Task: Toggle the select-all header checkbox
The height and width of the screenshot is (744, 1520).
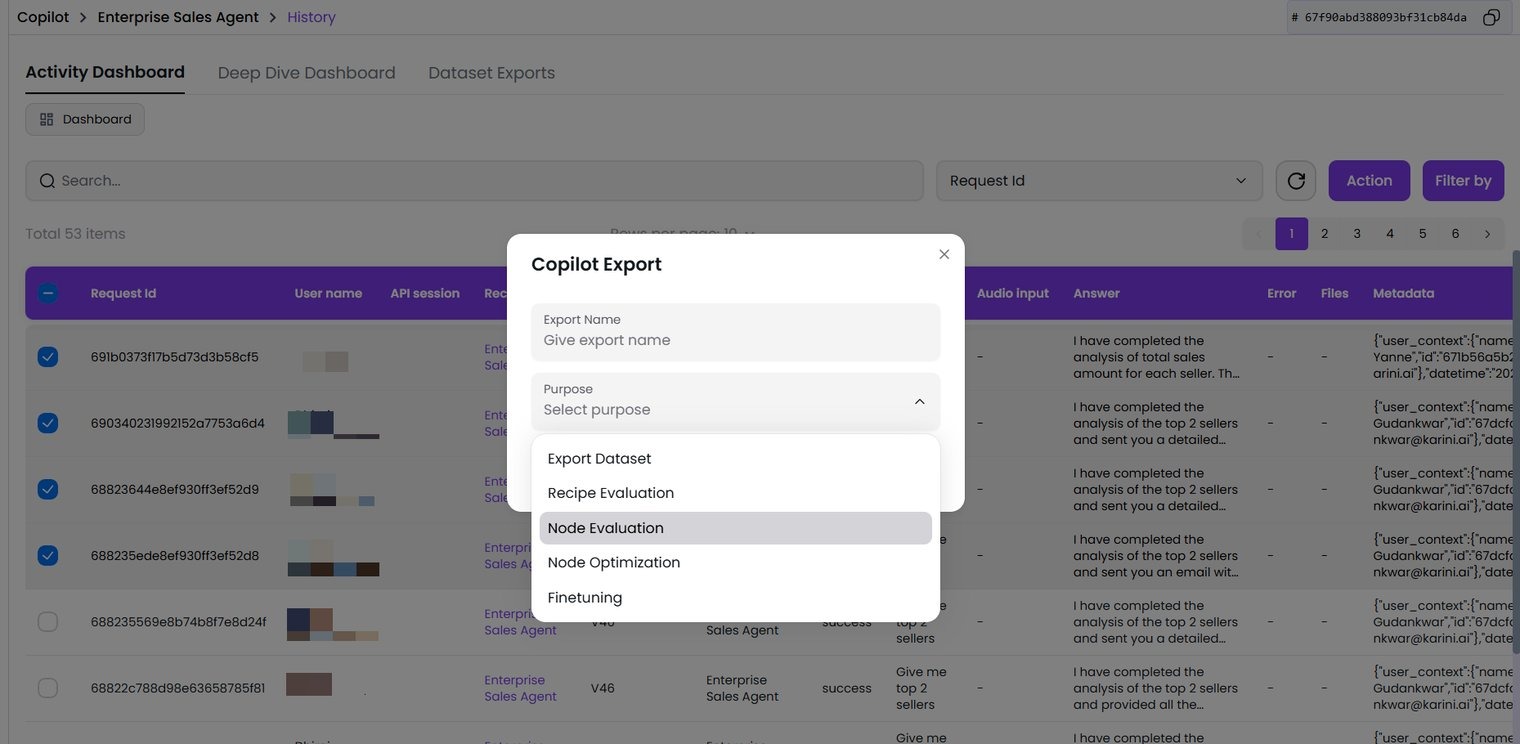Action: coord(48,293)
